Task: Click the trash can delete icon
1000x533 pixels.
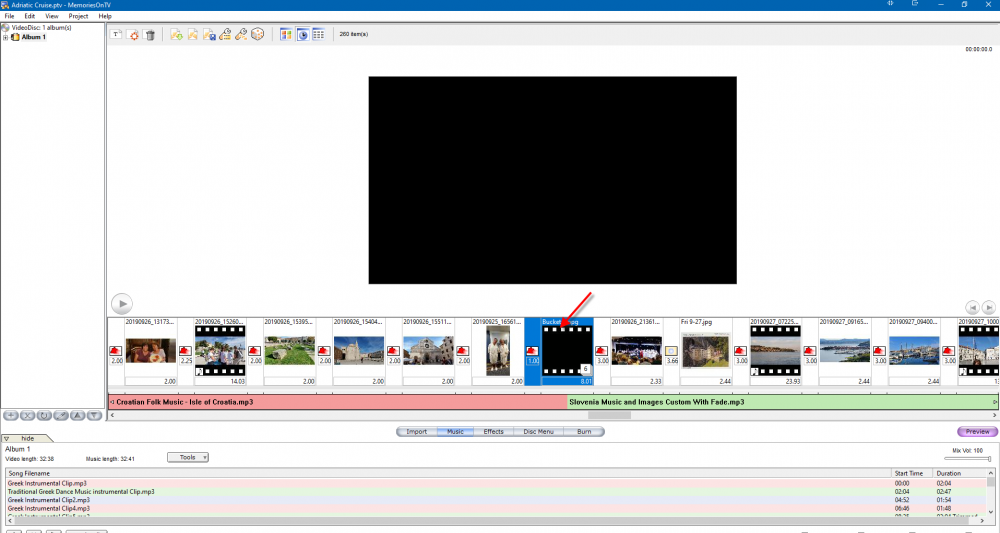Action: 150,35
